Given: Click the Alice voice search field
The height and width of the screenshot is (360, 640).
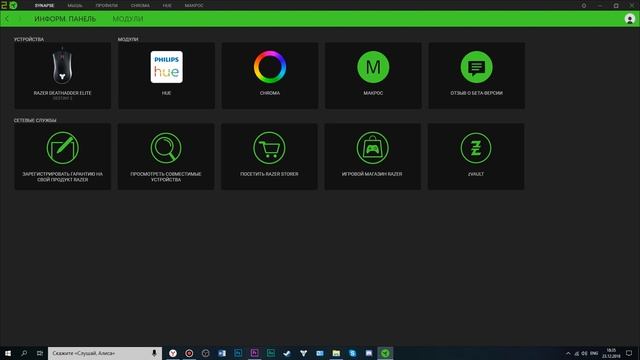Looking at the screenshot, I should pos(105,353).
